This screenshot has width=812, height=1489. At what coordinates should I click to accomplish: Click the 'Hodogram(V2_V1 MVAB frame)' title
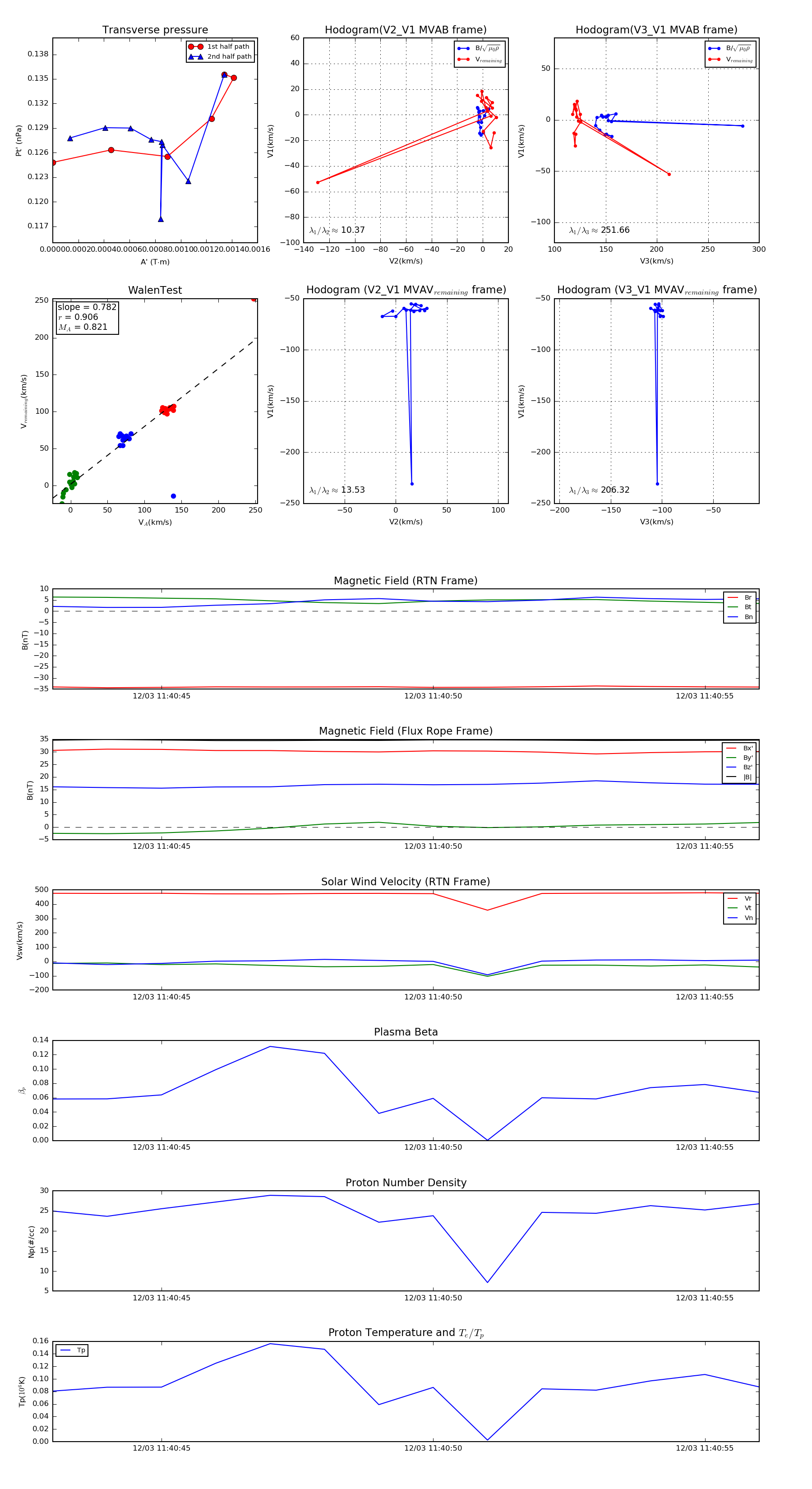406,30
